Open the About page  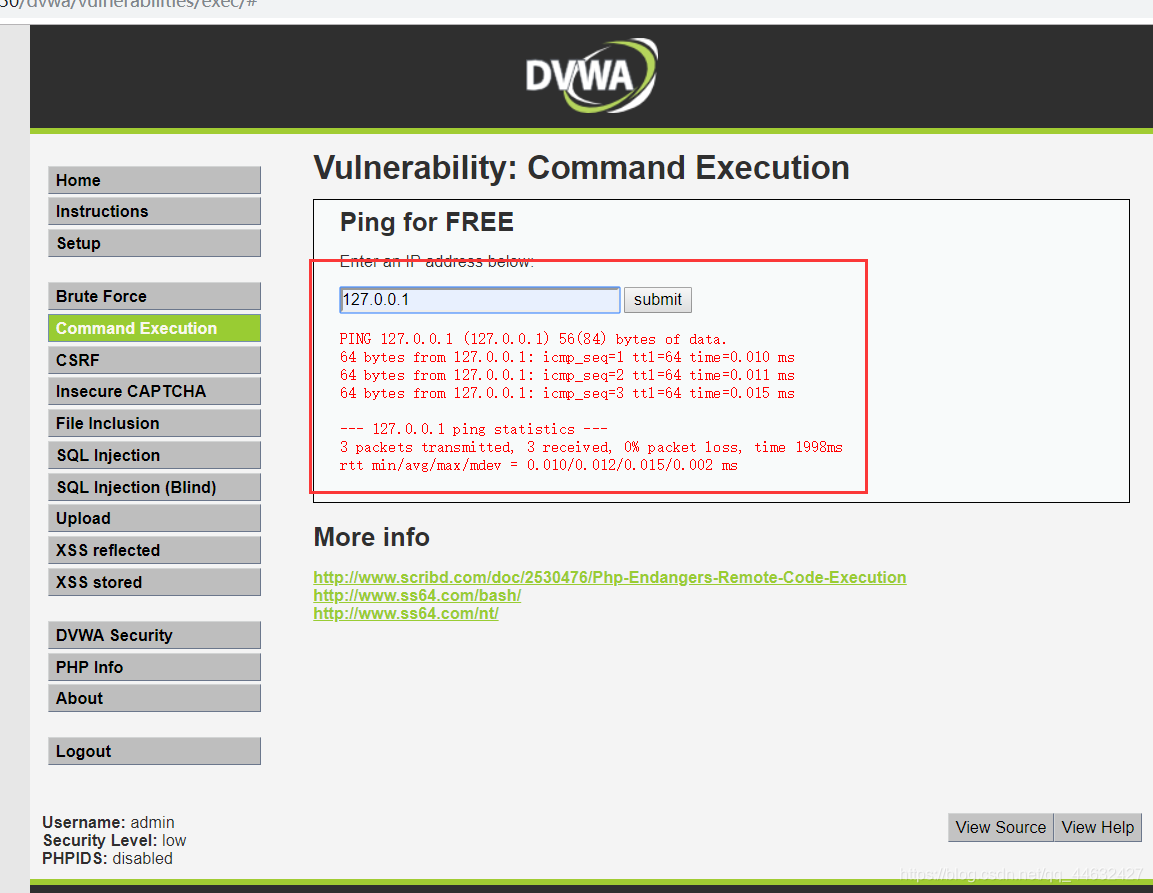point(154,698)
